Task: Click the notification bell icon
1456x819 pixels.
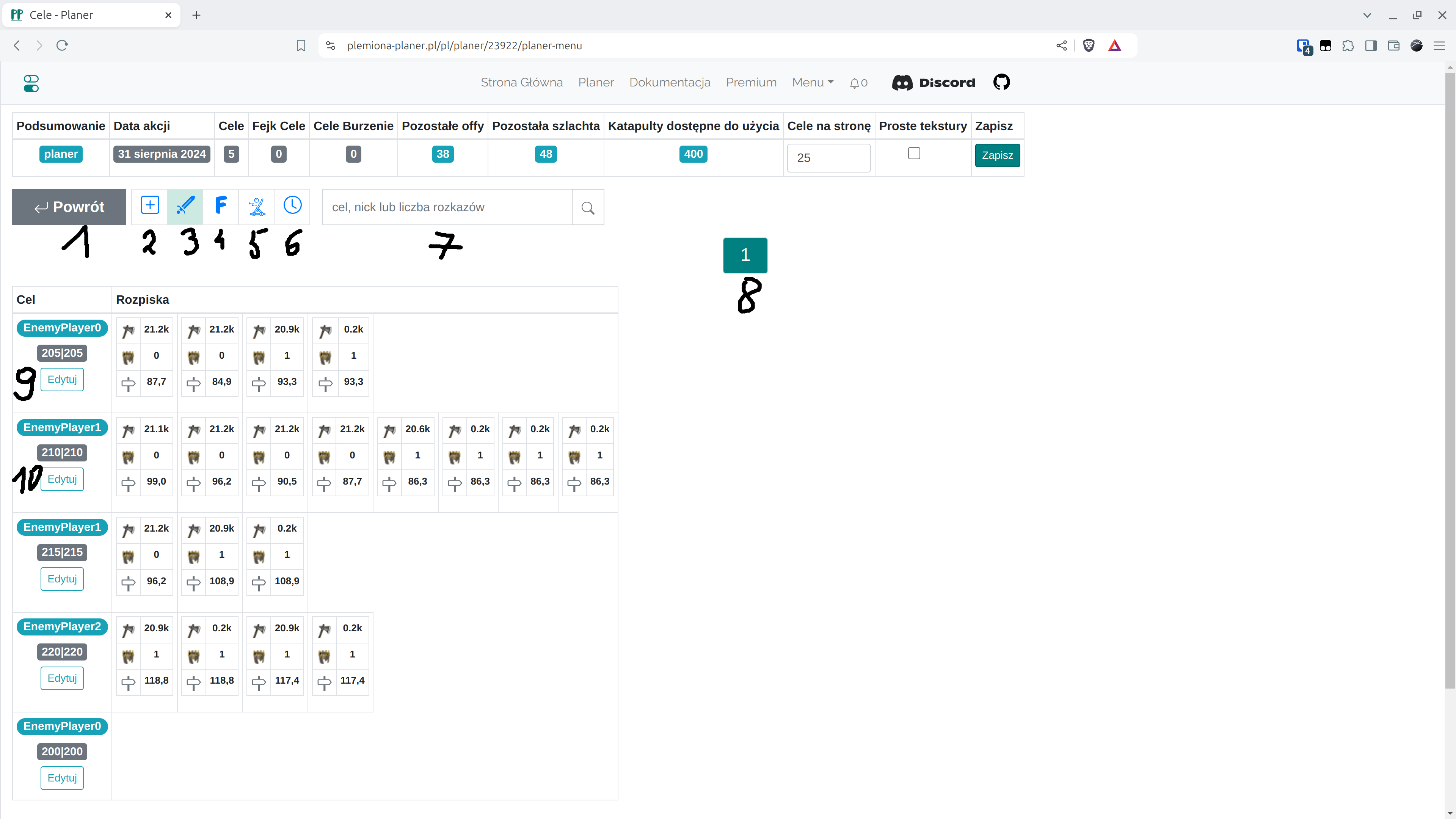Action: coord(855,83)
